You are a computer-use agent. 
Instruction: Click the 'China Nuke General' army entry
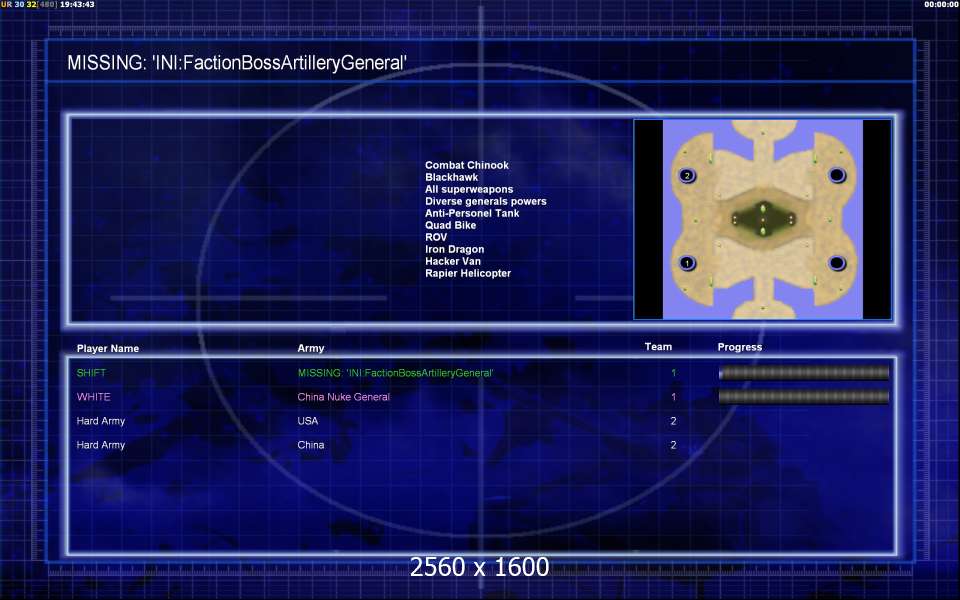[343, 397]
